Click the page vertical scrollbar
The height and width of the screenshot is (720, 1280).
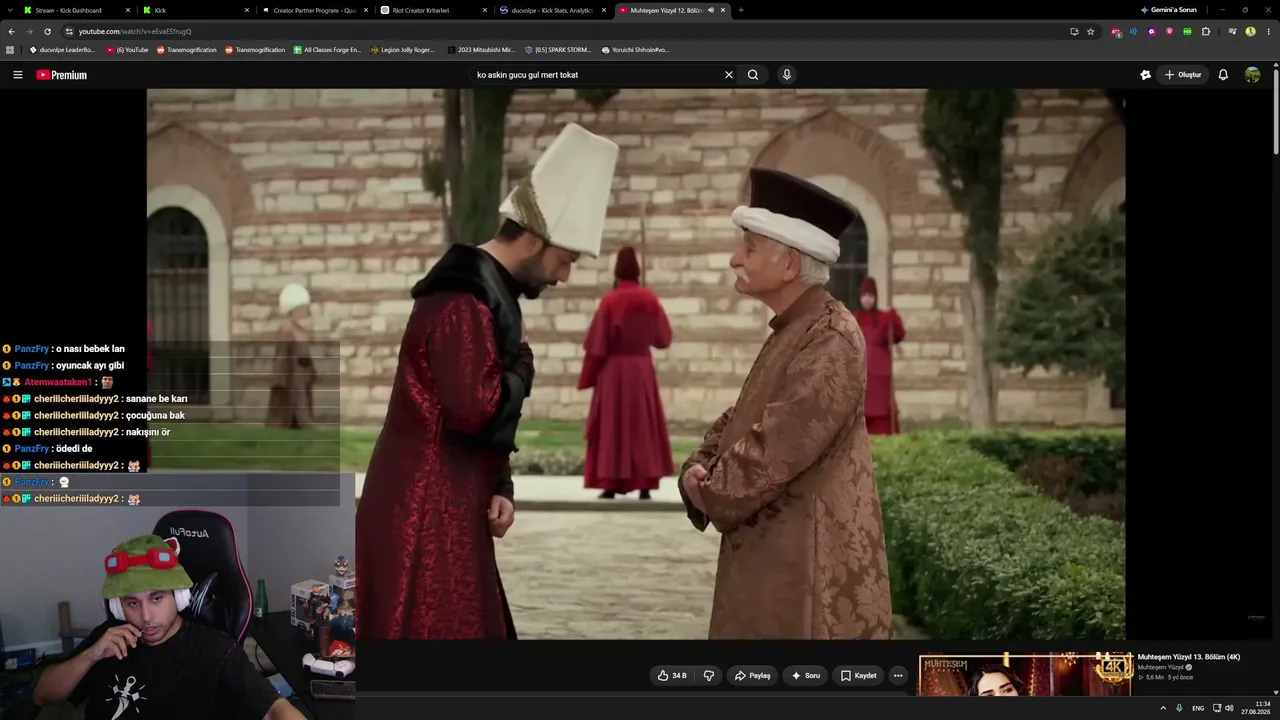click(x=1275, y=110)
